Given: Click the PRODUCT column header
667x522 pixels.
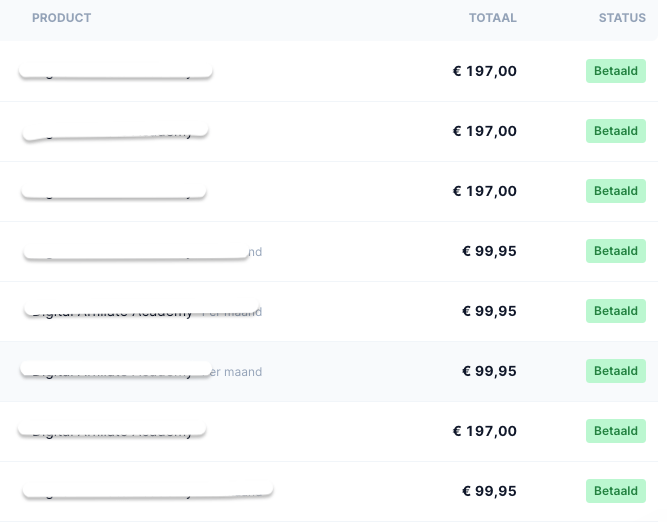Looking at the screenshot, I should click(61, 18).
